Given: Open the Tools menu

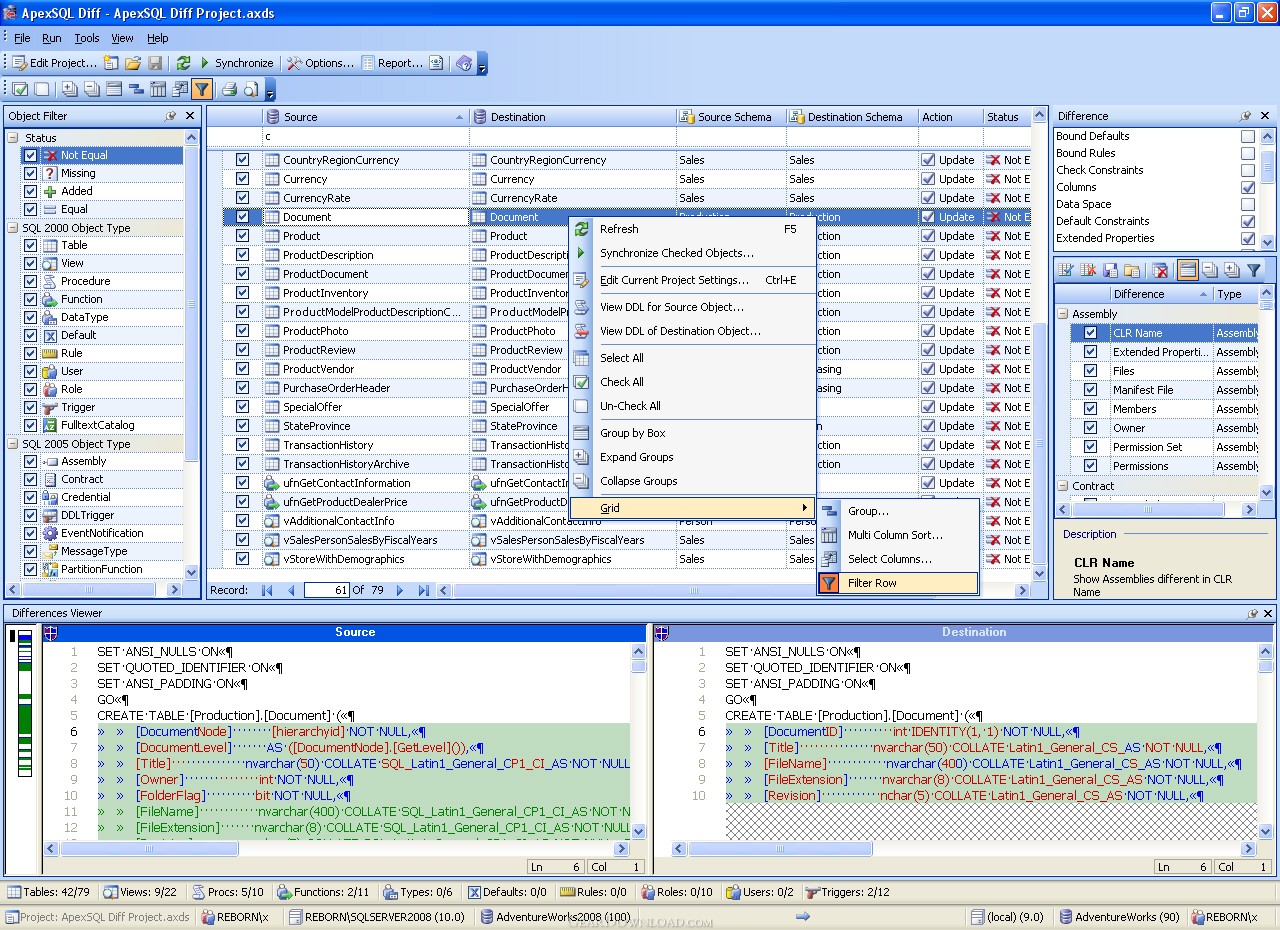Looking at the screenshot, I should [x=87, y=38].
